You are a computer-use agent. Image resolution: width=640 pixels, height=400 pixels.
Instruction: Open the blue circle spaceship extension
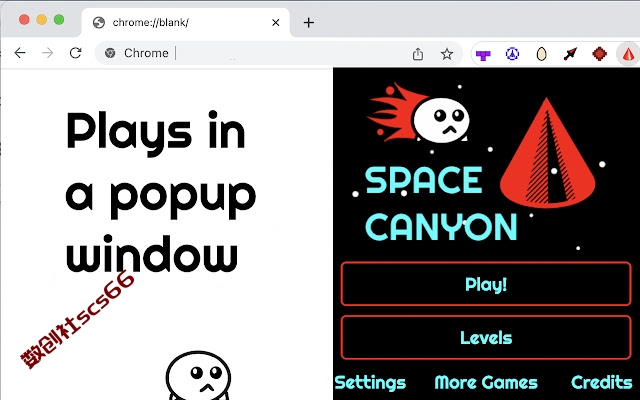[512, 53]
